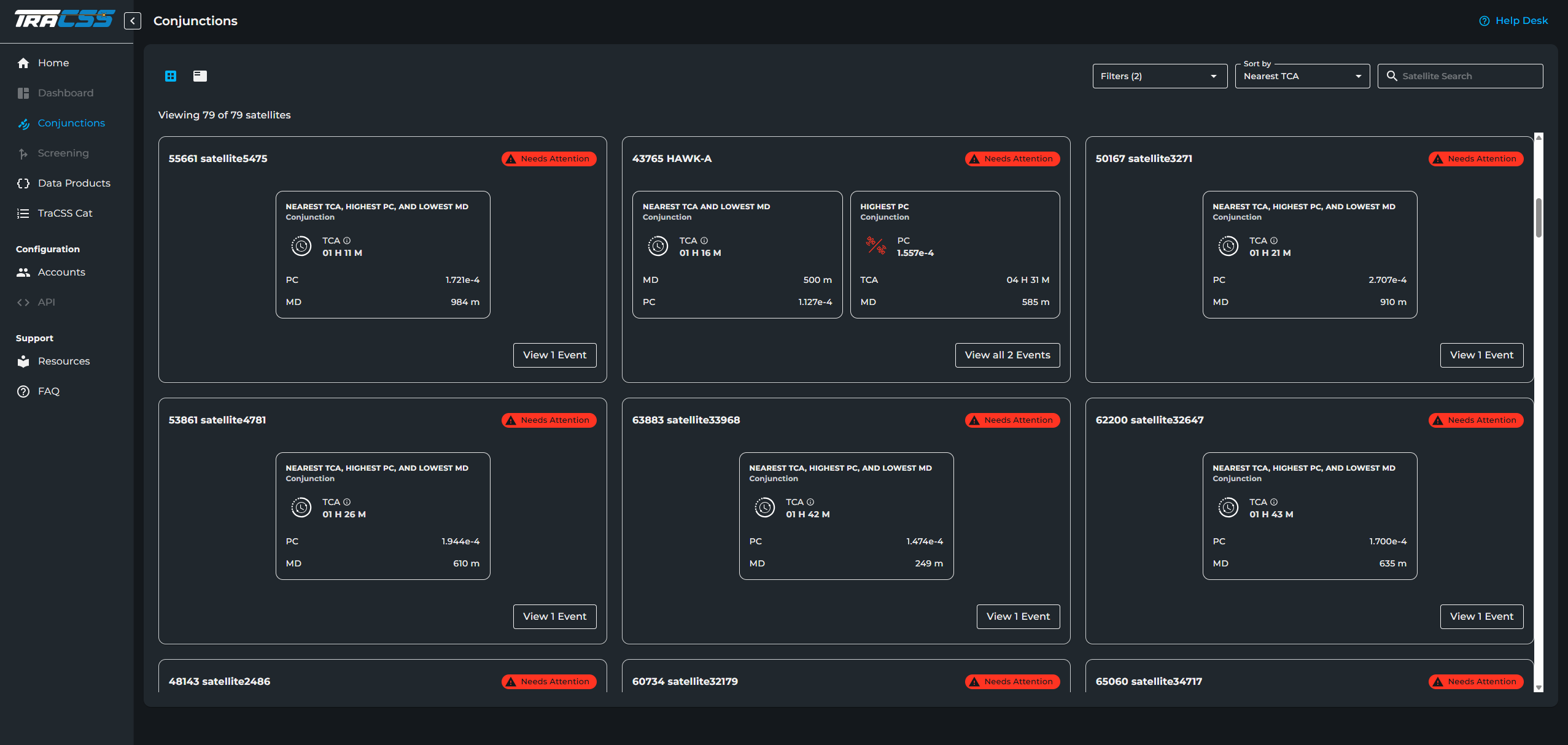Click the Accounts people icon

point(23,272)
